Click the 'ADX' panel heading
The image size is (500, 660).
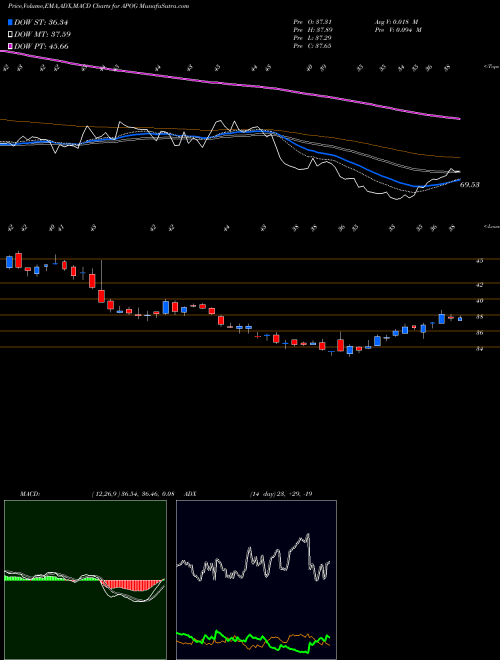click(190, 494)
